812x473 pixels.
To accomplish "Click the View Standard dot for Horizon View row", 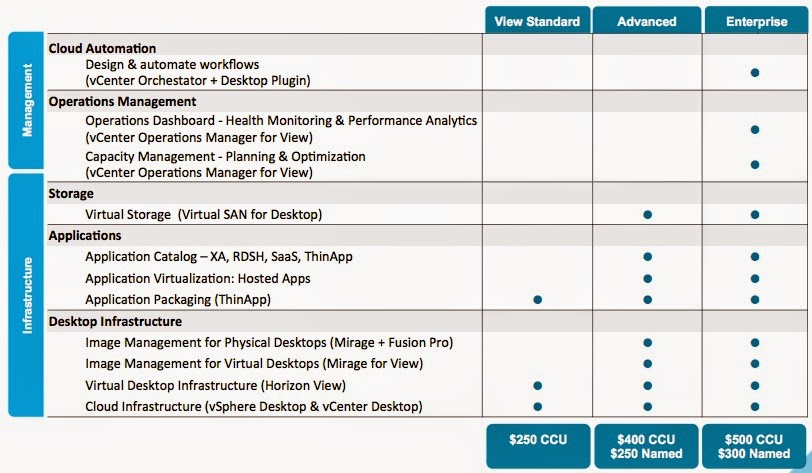I will (x=538, y=385).
